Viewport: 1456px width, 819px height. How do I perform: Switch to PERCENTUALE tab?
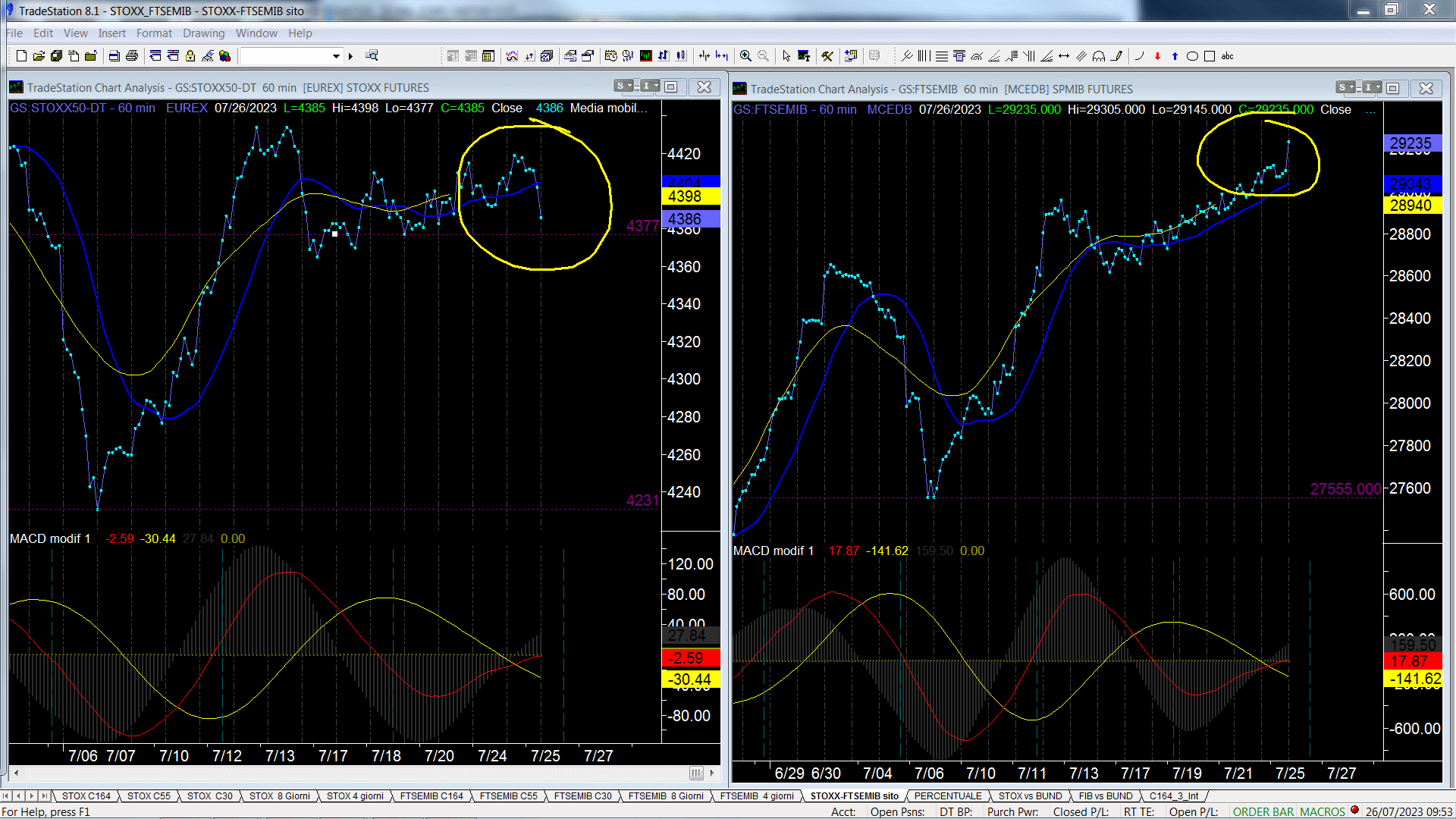(x=948, y=796)
